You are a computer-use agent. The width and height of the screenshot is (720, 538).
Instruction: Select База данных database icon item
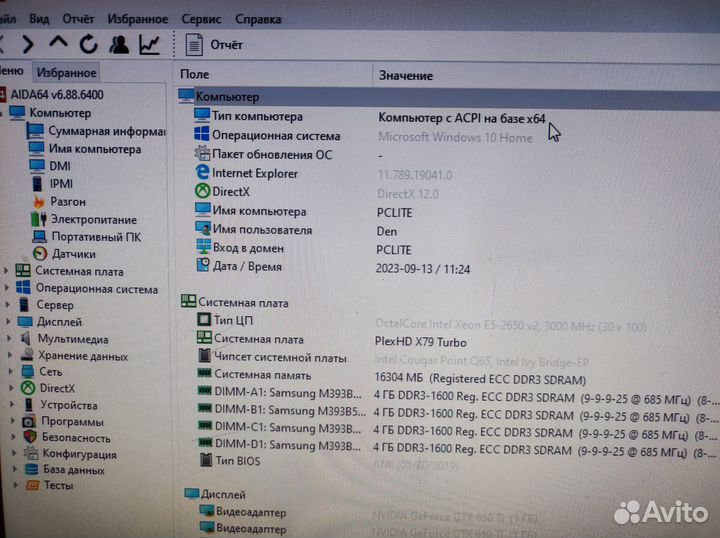click(74, 470)
